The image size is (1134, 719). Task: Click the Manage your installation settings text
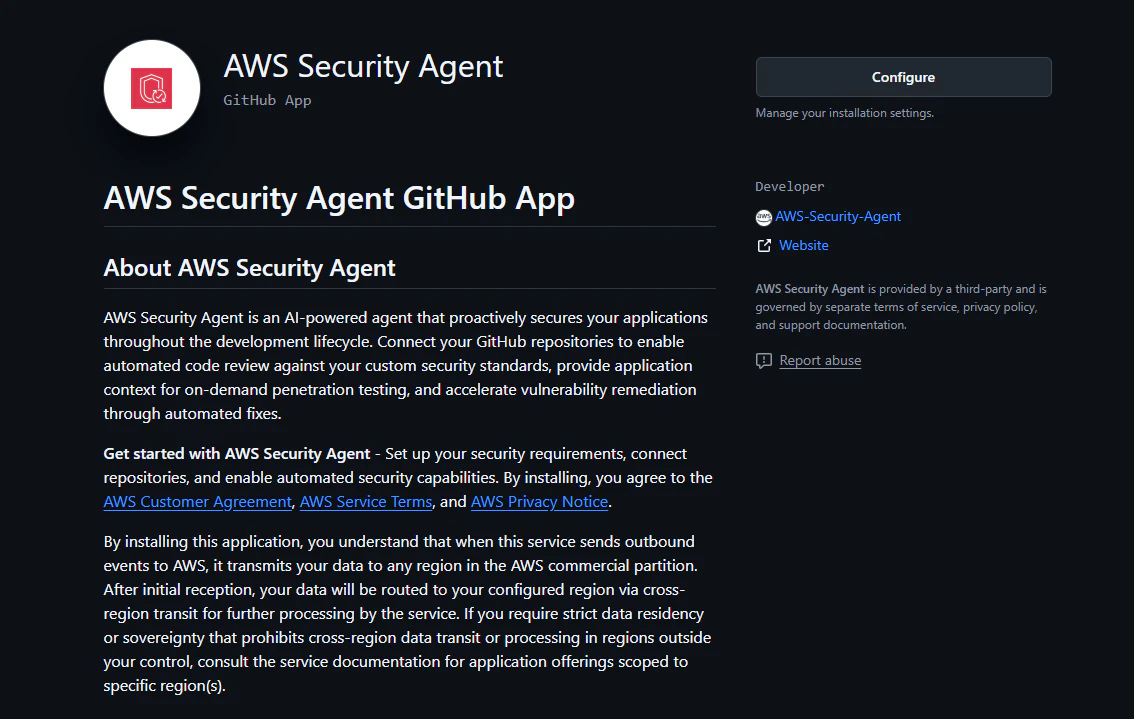point(845,113)
